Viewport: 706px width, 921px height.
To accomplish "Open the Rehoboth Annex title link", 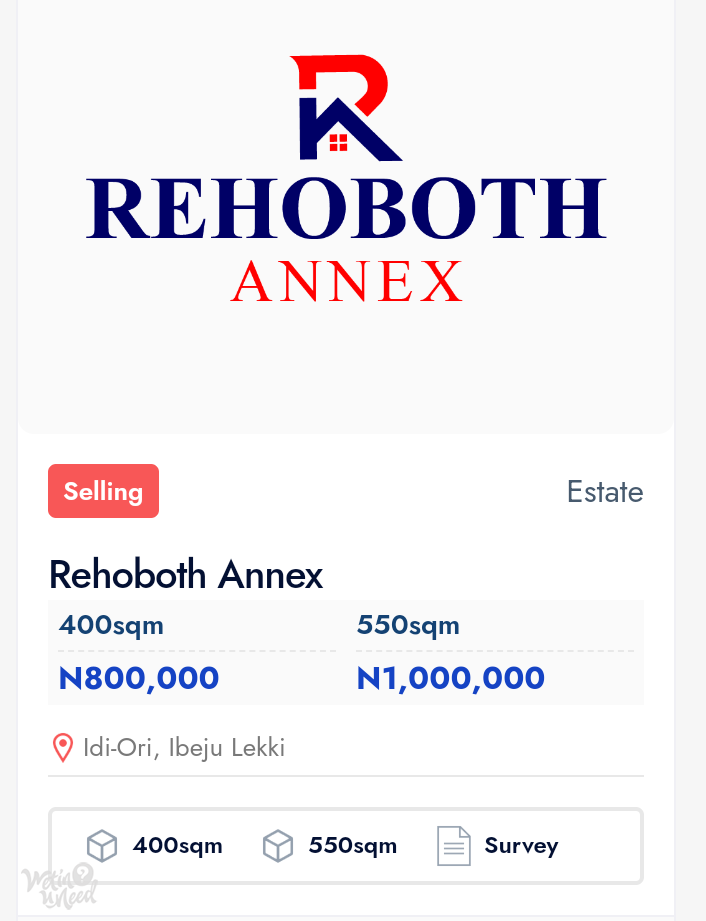I will tap(186, 574).
